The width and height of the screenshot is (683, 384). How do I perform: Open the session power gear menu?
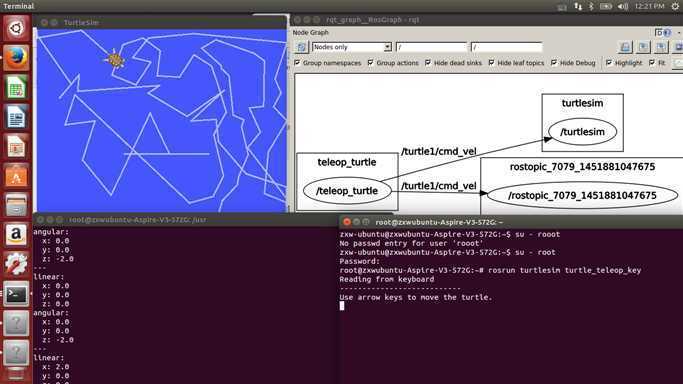[x=675, y=6]
